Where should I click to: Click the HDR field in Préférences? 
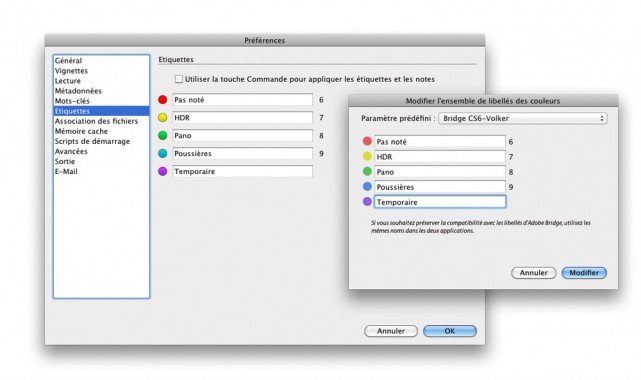[242, 118]
